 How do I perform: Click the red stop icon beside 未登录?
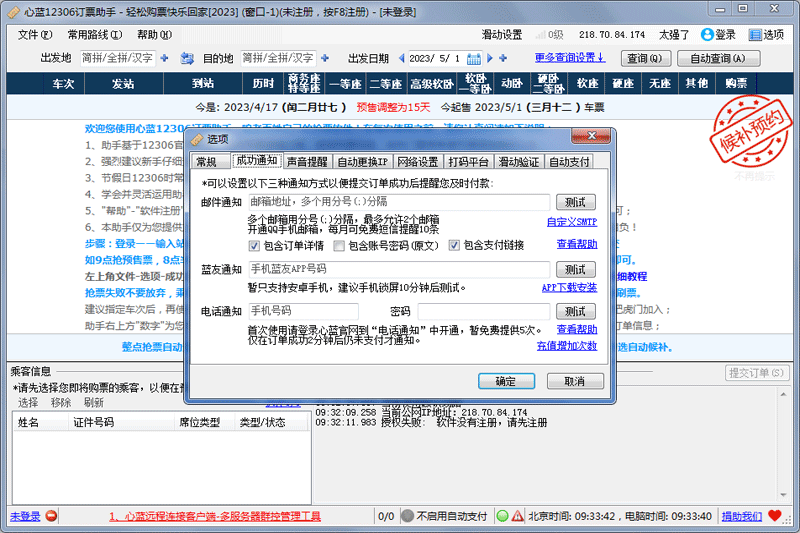(51, 516)
